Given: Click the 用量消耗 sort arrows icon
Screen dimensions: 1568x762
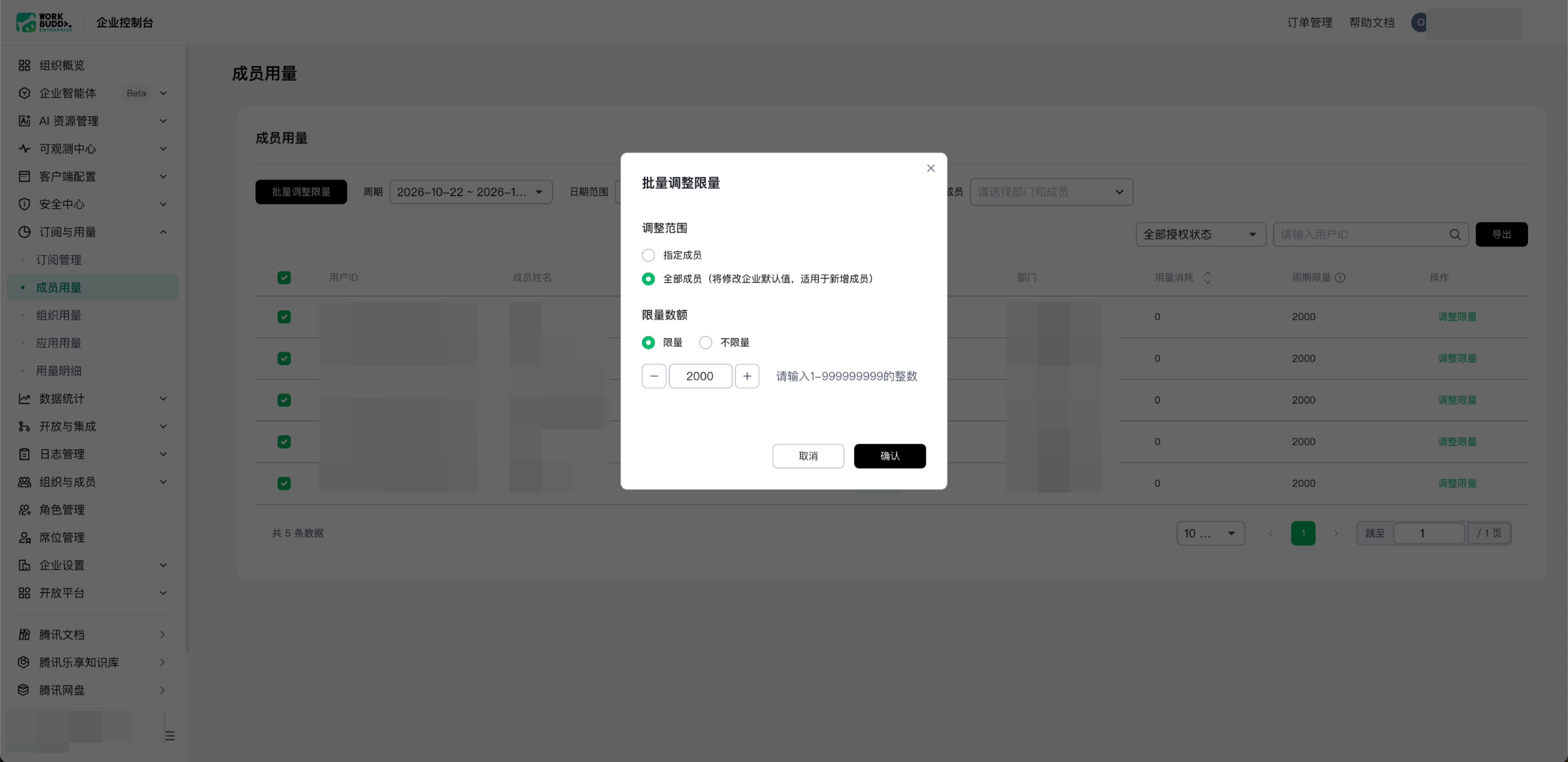Looking at the screenshot, I should 1208,278.
